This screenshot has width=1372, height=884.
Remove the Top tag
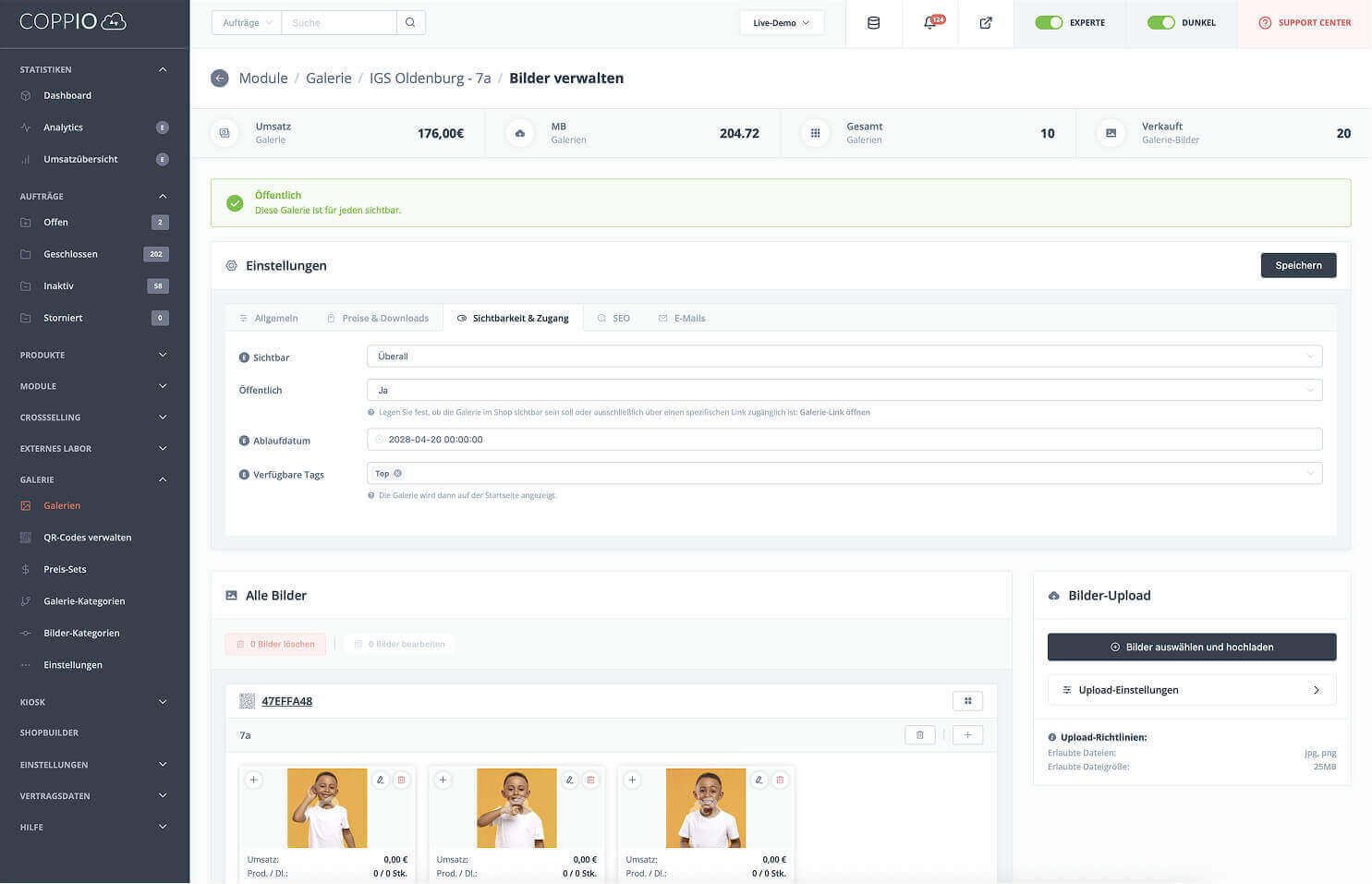398,474
